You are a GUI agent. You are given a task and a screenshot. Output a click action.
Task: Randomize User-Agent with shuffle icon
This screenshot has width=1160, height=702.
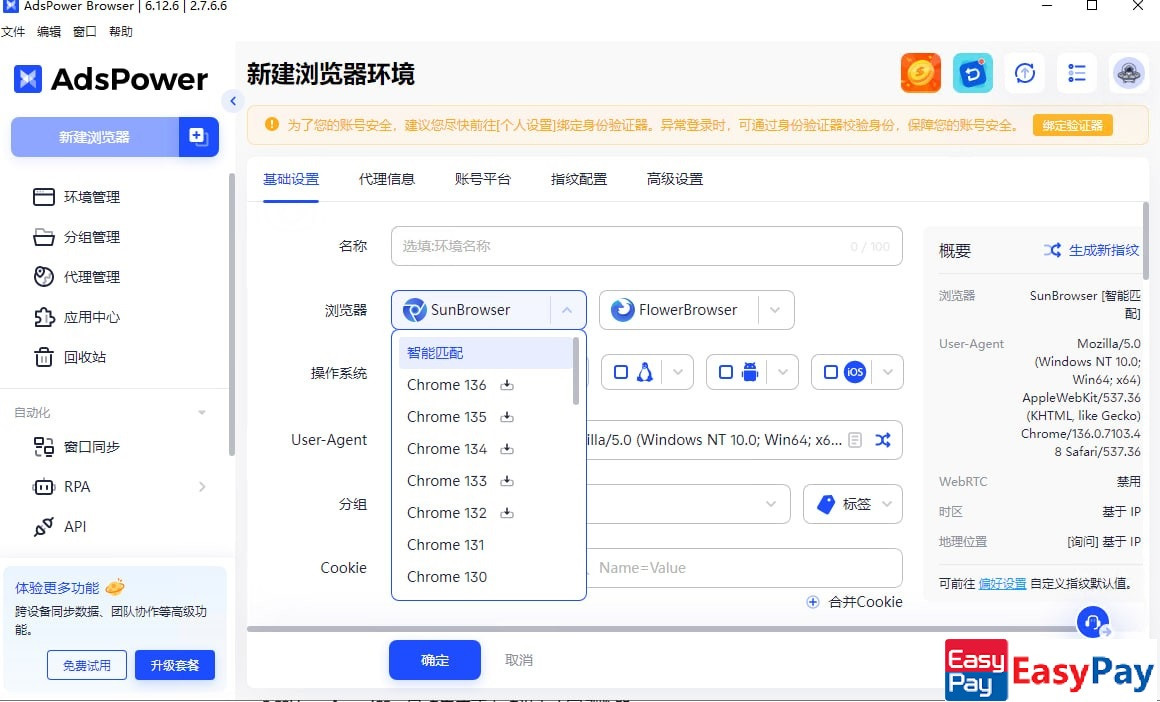click(883, 440)
